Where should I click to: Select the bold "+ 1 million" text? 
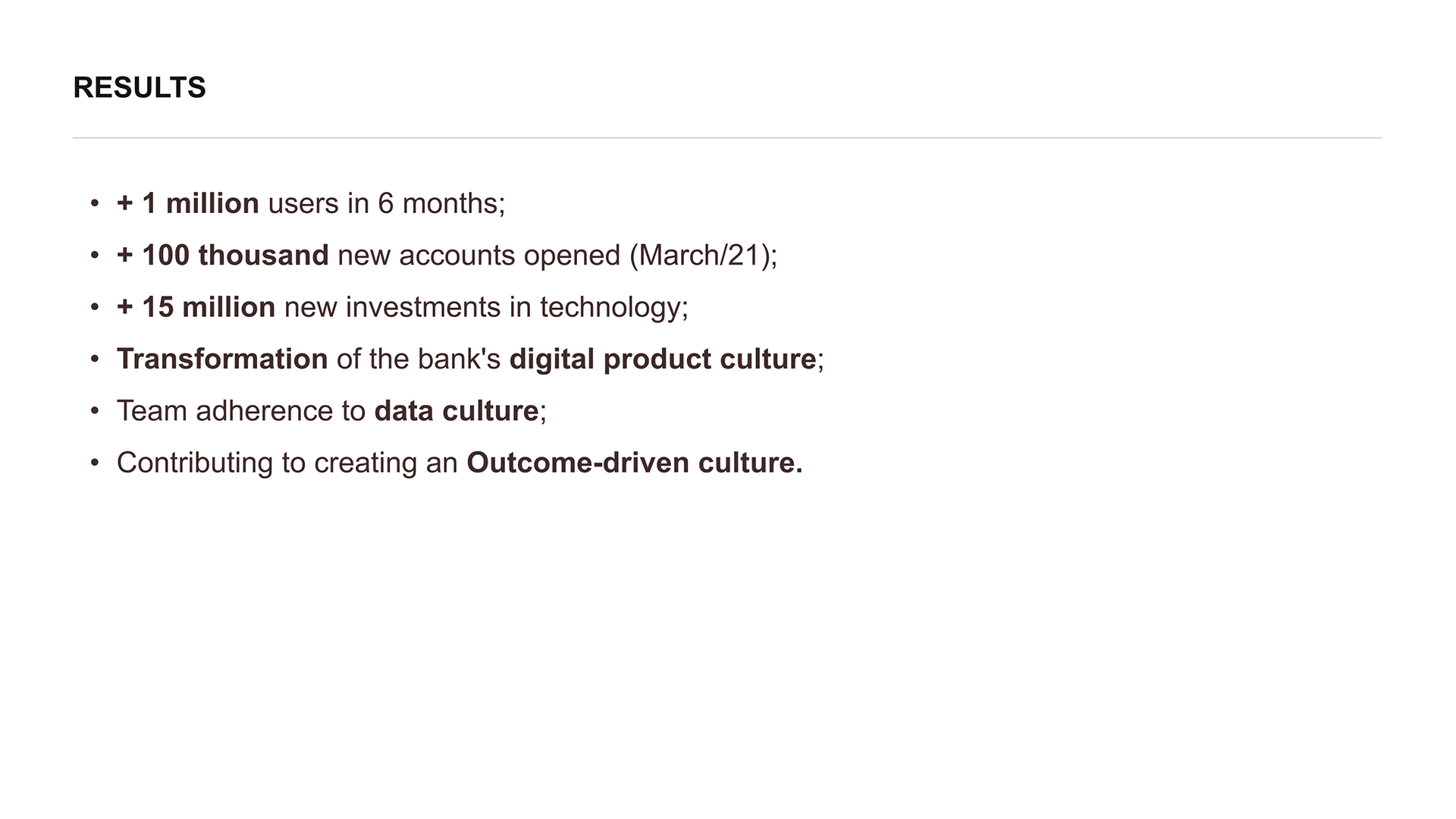point(188,203)
